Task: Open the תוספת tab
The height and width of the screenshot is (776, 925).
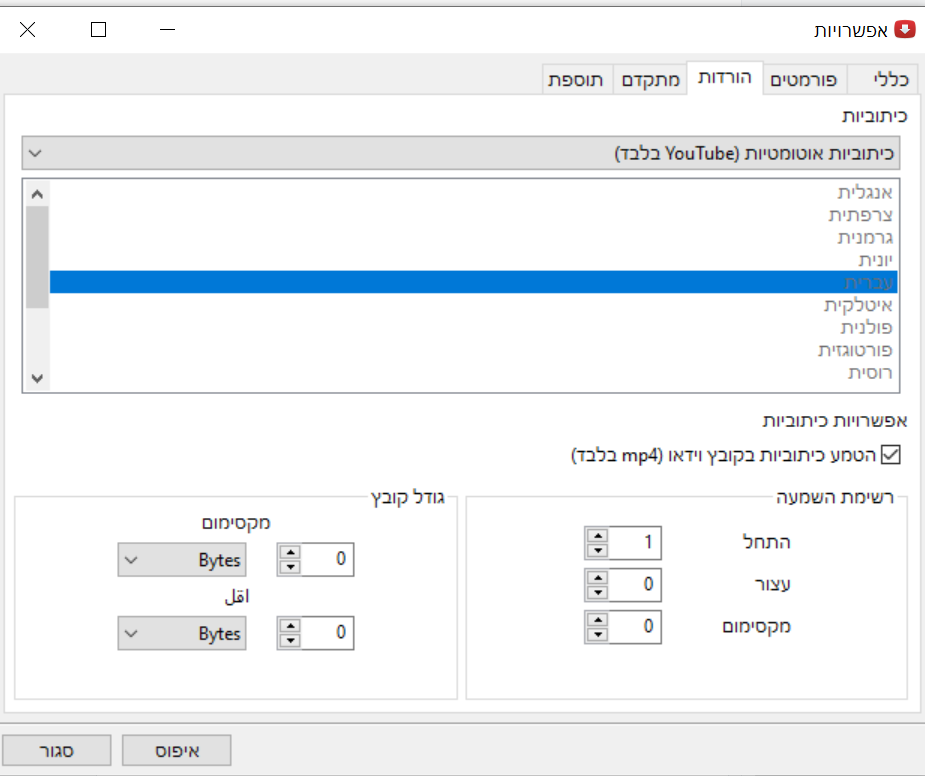Action: coord(576,80)
